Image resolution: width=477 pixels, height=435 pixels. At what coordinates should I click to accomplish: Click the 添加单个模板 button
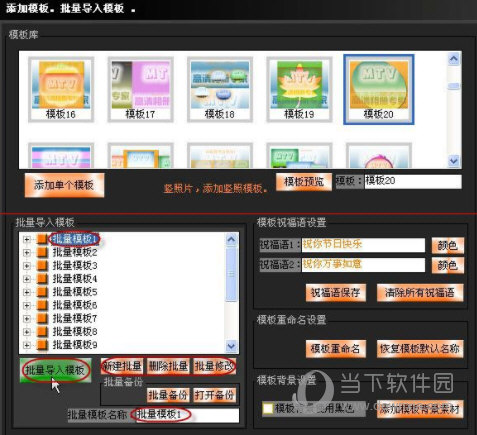64,185
